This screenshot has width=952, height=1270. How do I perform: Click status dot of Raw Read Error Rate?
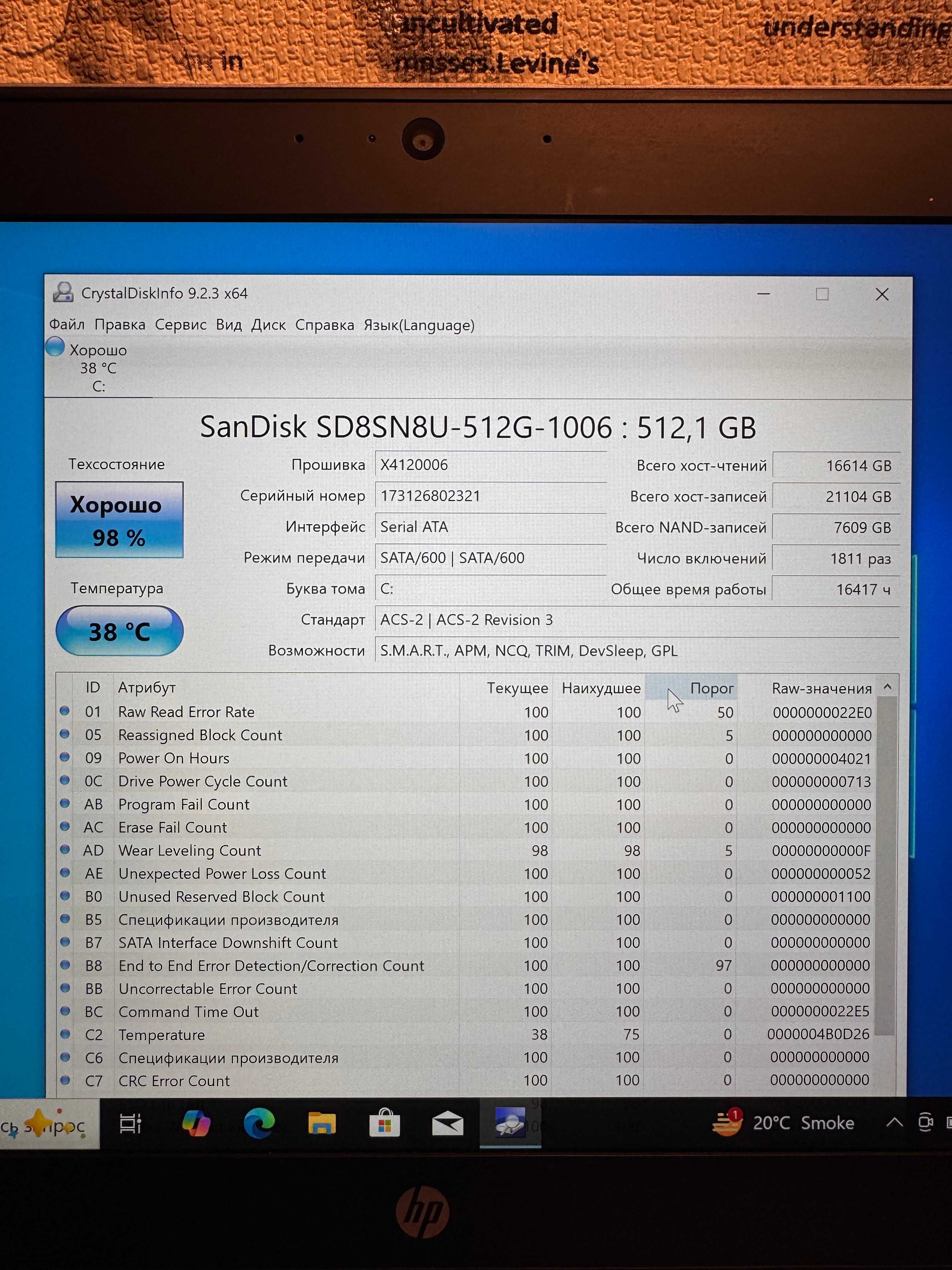coord(65,711)
